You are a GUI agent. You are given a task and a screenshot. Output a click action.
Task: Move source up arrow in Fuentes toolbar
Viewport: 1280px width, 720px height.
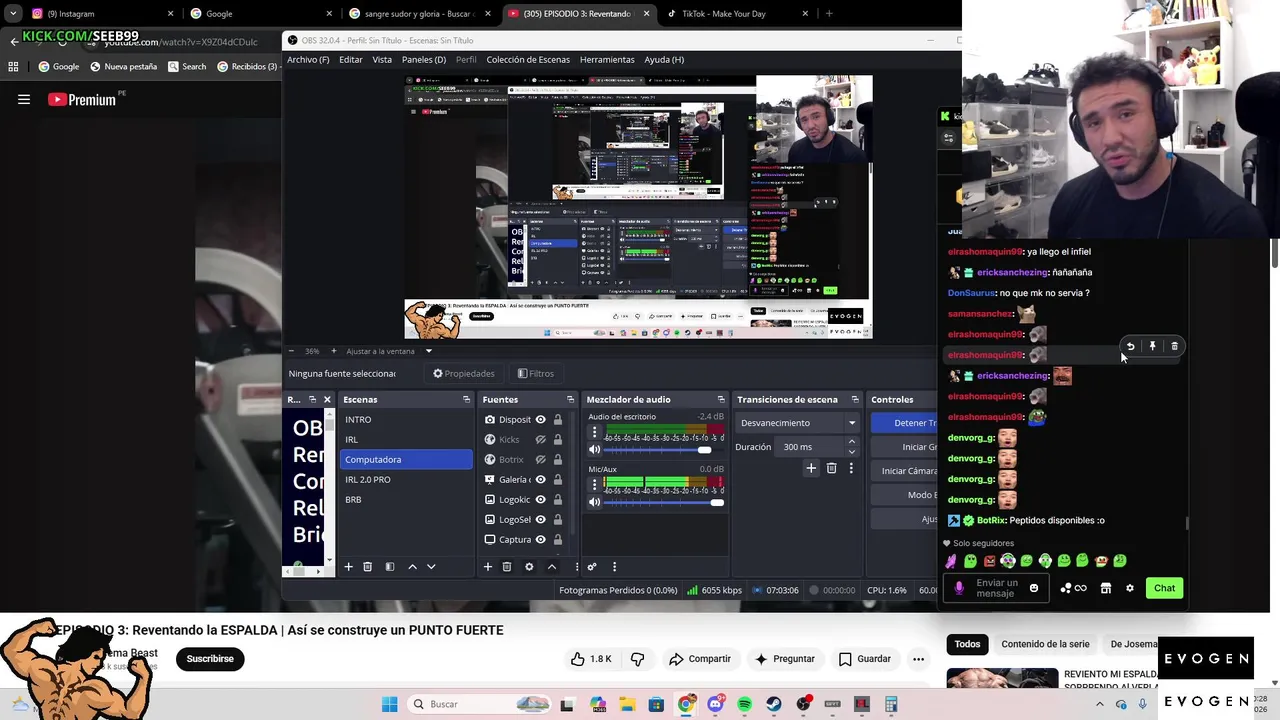tap(551, 567)
